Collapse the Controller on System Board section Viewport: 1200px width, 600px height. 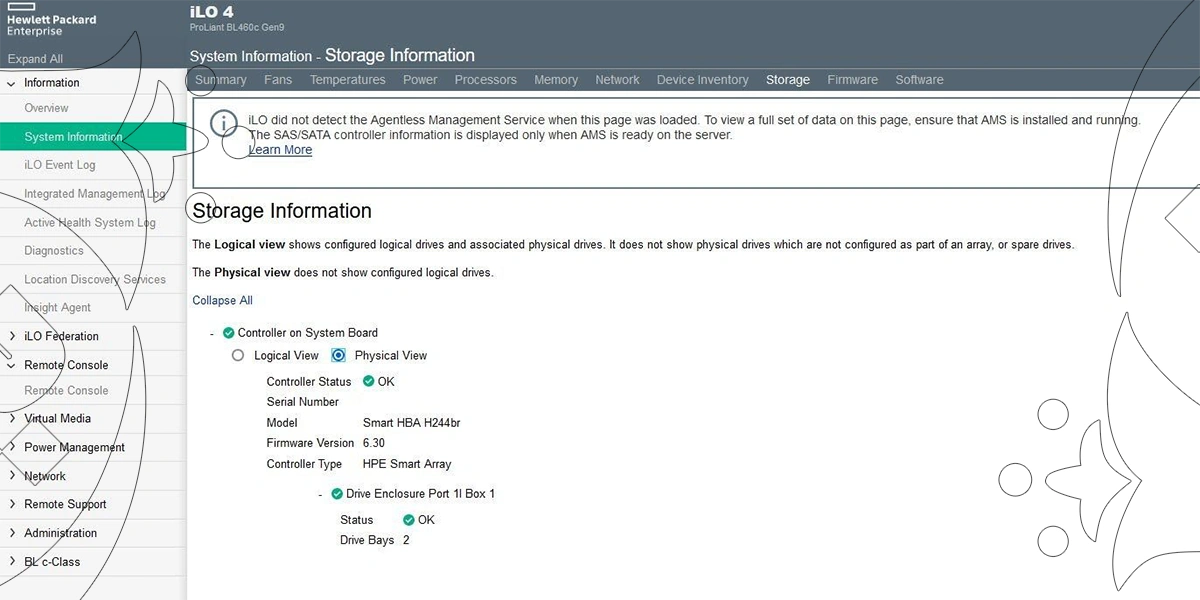pyautogui.click(x=212, y=334)
